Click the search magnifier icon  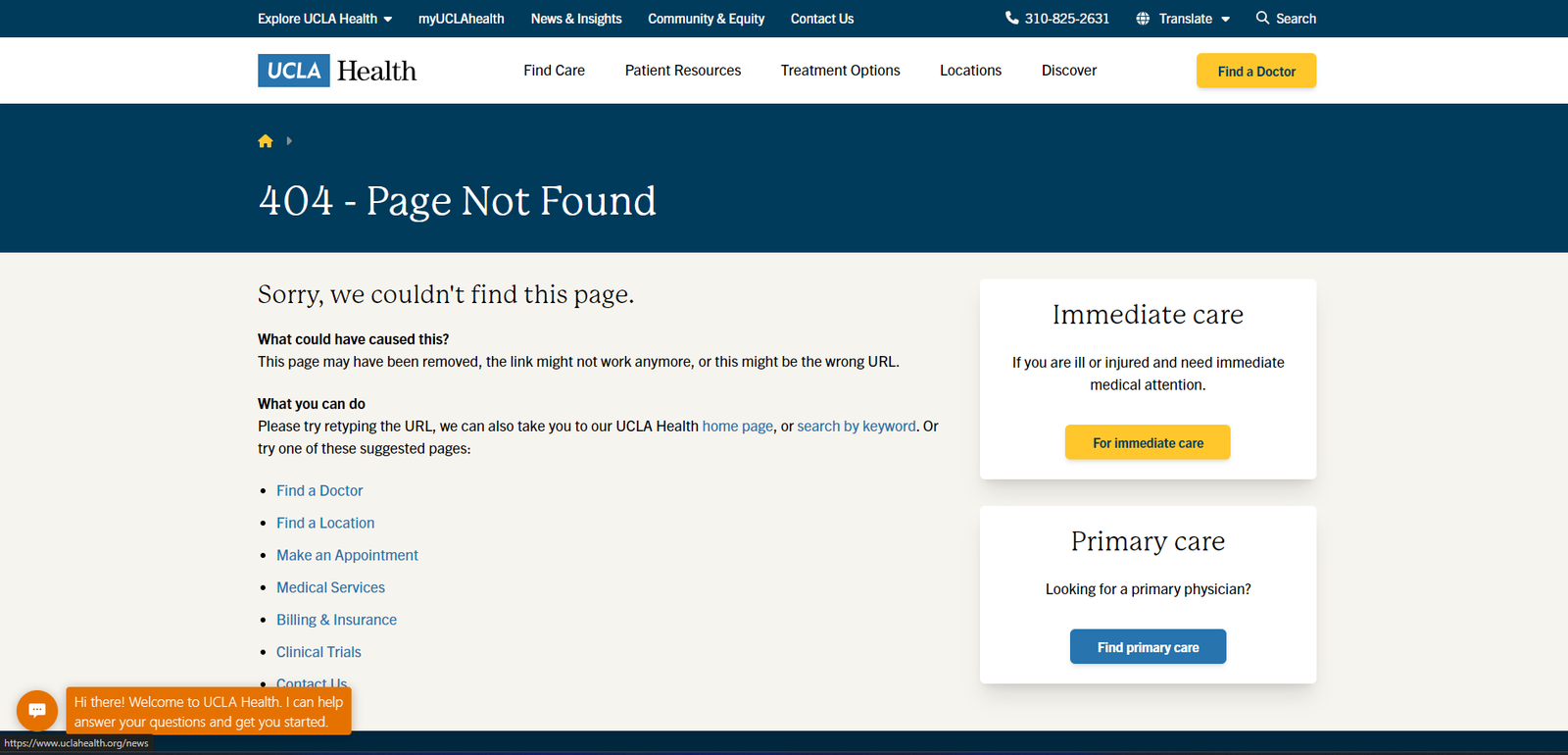1262,19
